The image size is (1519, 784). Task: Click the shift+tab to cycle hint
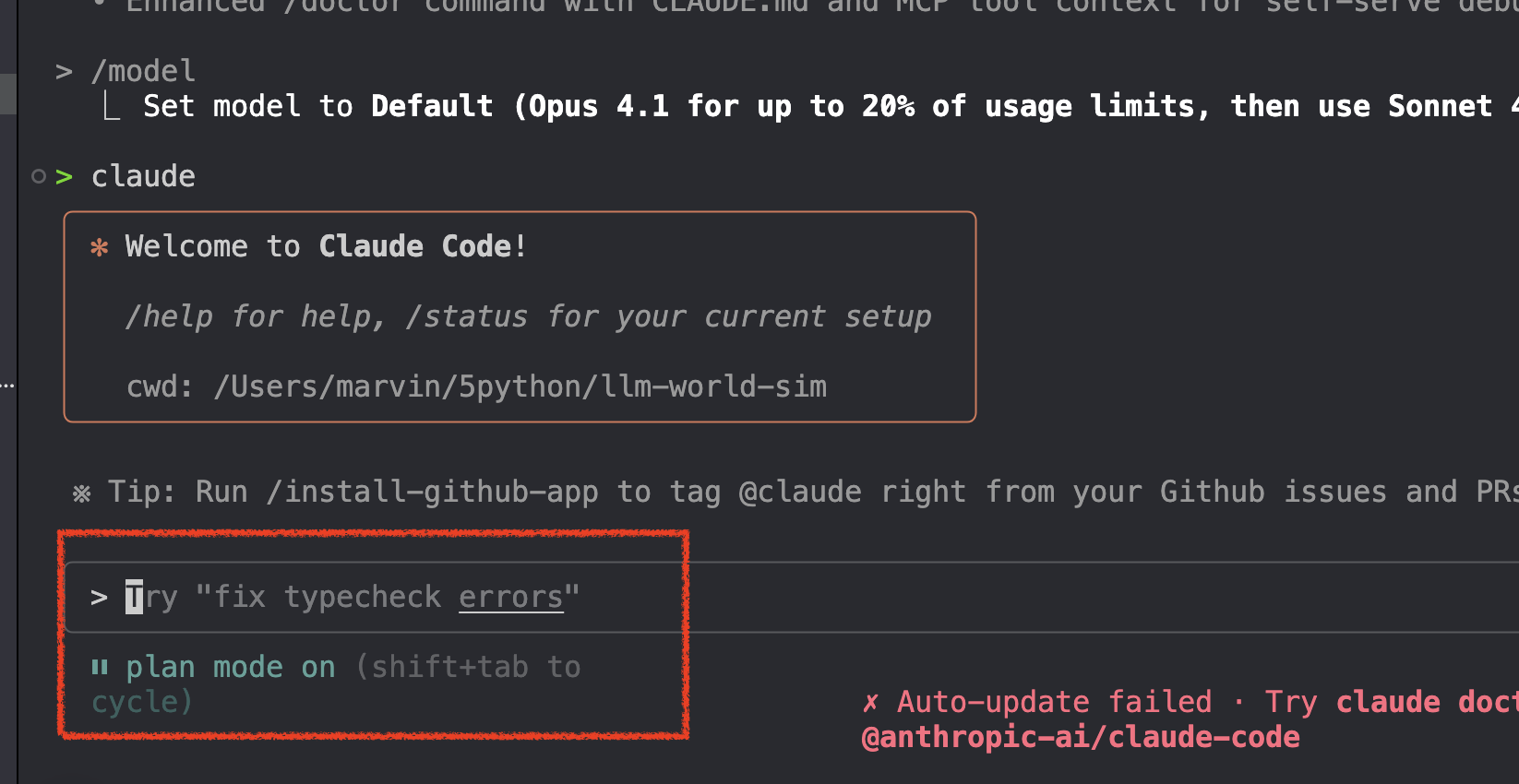coord(337,684)
